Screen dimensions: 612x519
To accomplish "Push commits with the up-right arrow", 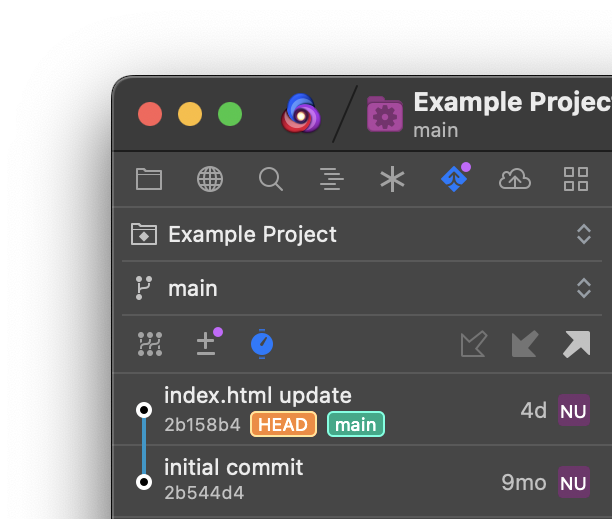I will [576, 344].
